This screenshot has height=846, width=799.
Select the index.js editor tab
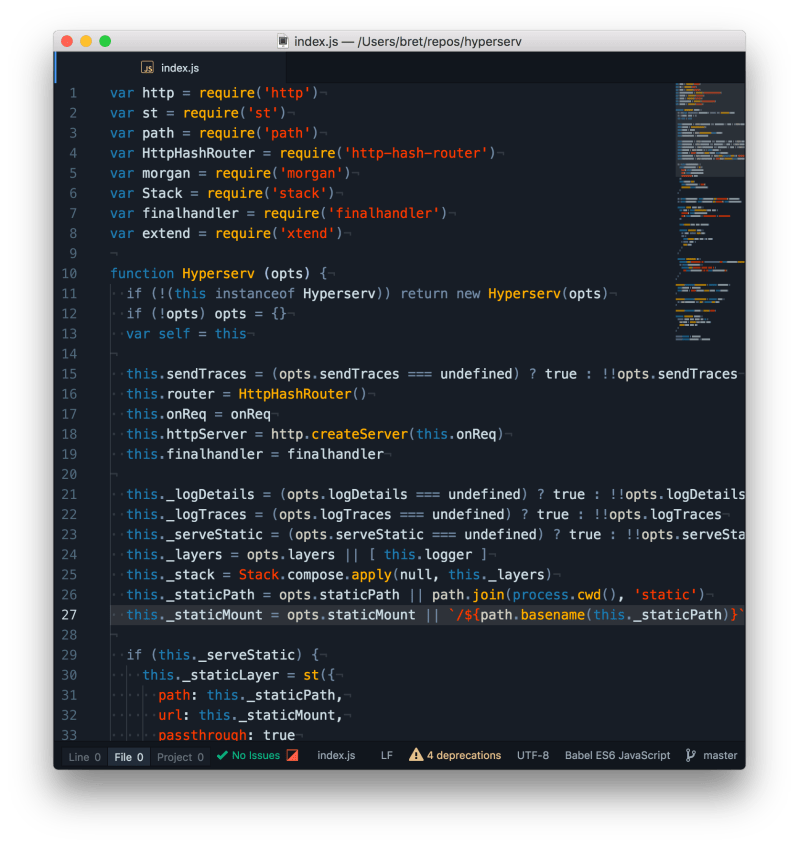(170, 68)
